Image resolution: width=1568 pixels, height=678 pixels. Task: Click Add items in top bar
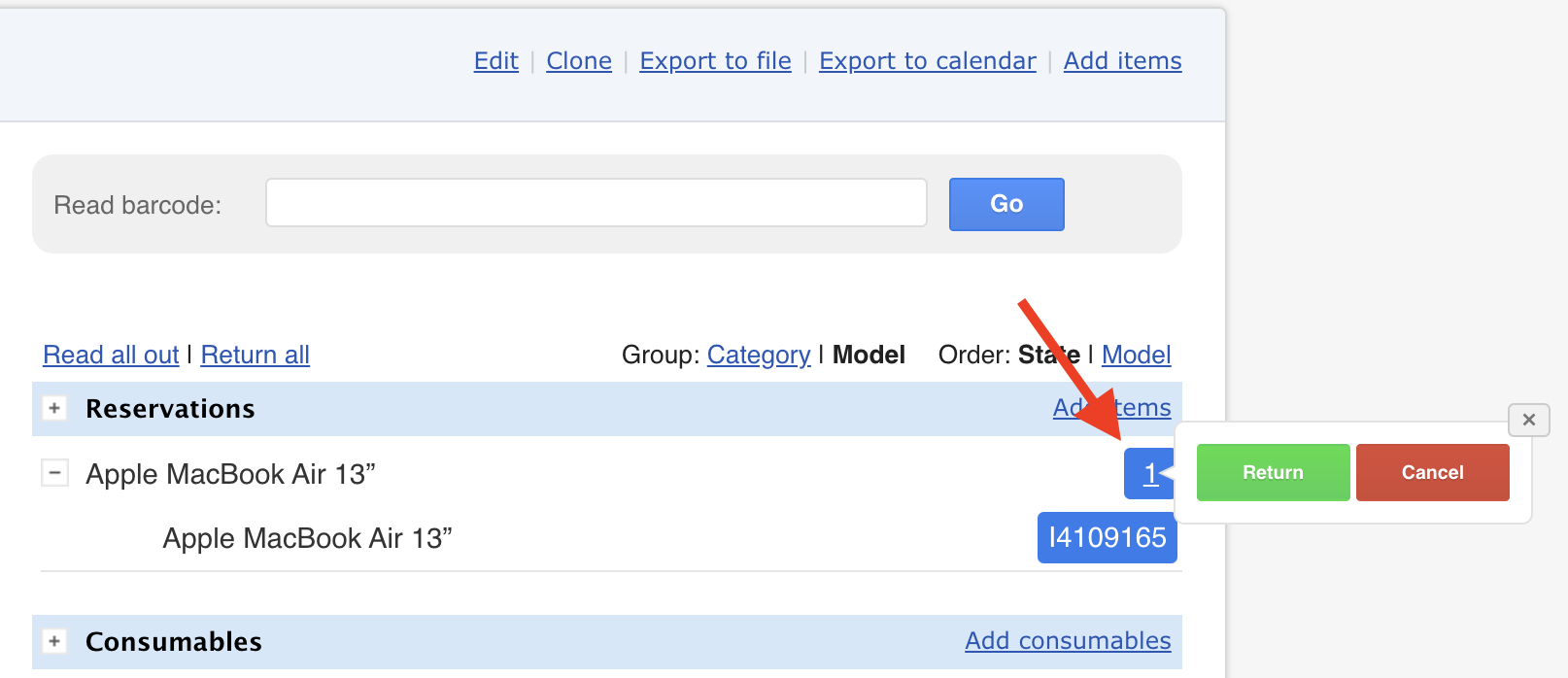[x=1122, y=61]
